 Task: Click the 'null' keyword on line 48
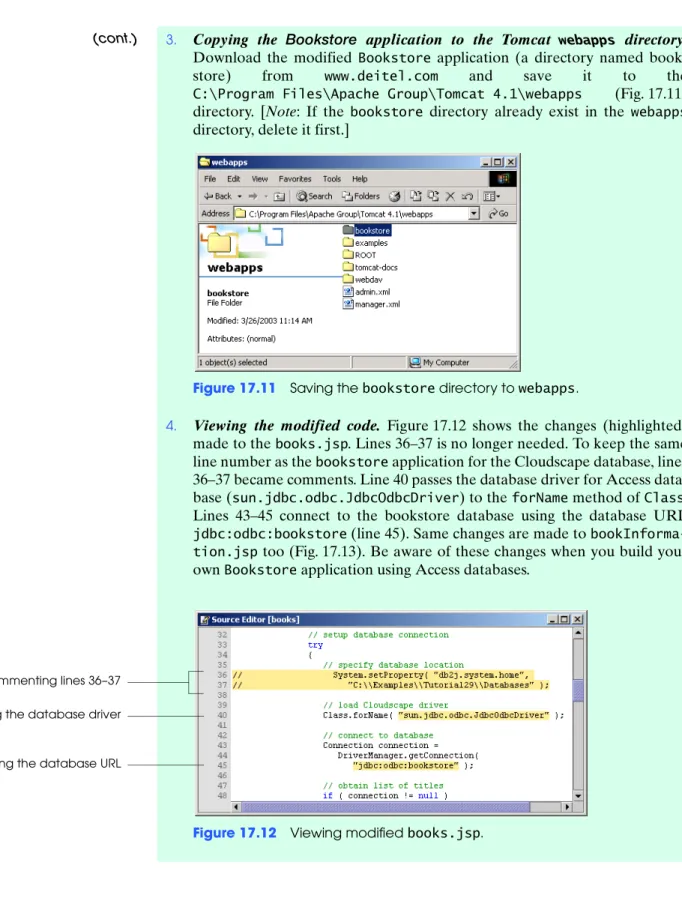pyautogui.click(x=428, y=796)
